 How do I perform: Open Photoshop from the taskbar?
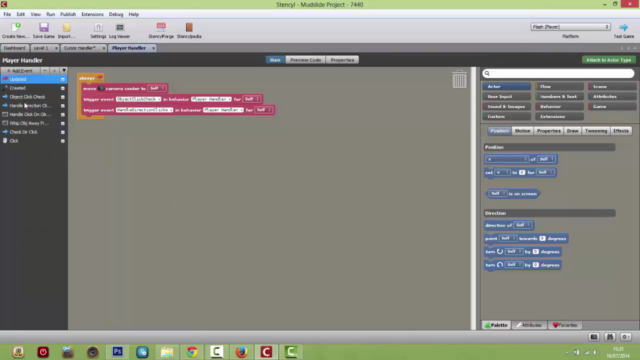tap(118, 351)
